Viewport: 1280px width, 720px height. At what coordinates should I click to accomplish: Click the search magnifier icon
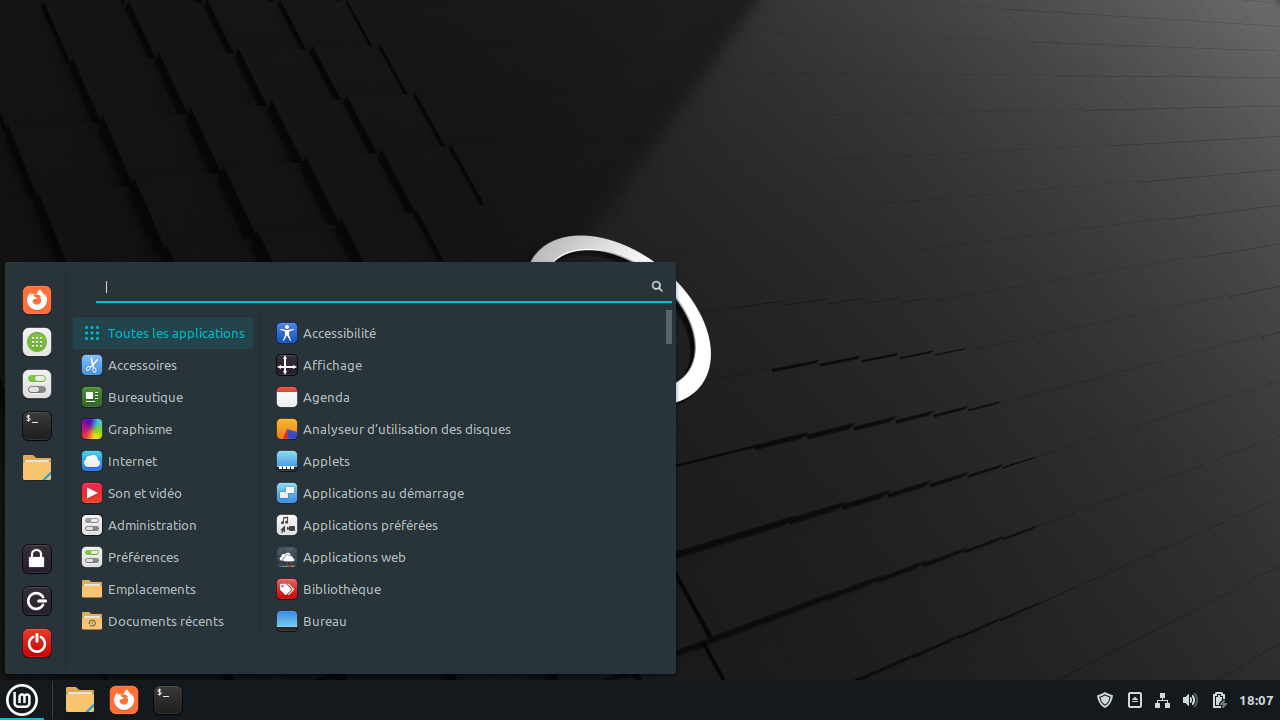pyautogui.click(x=656, y=286)
